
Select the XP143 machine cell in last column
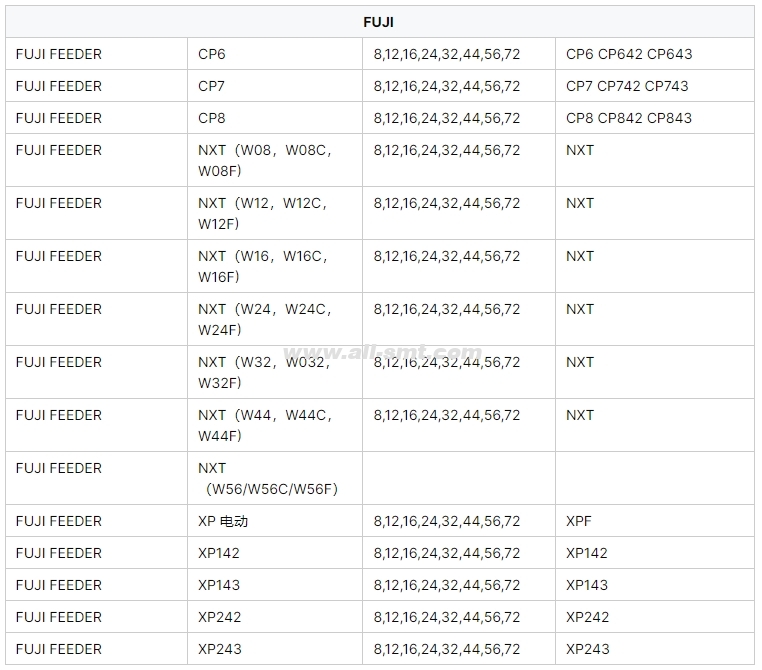(x=655, y=585)
